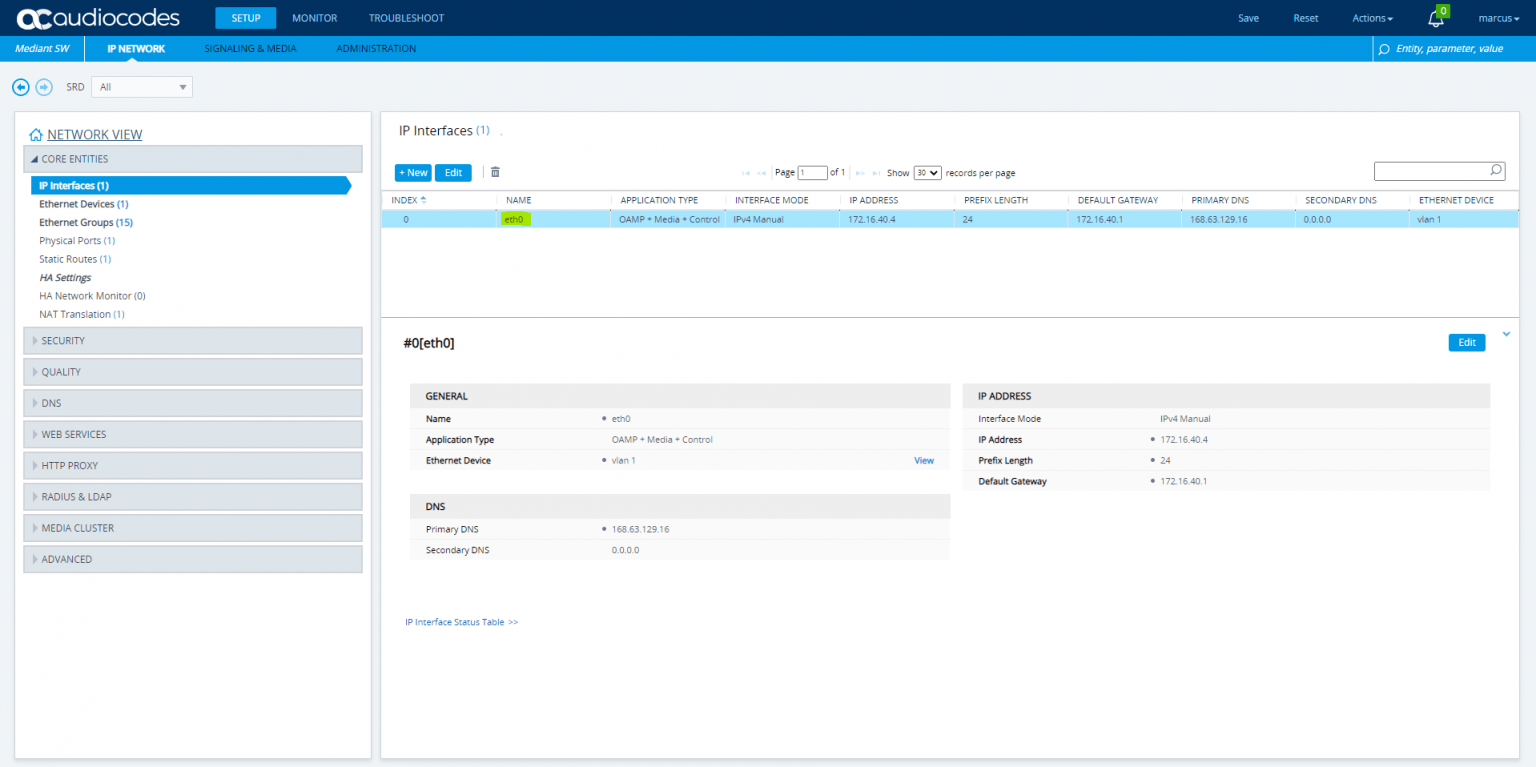Click the + New button
This screenshot has width=1536, height=767.
(x=413, y=172)
